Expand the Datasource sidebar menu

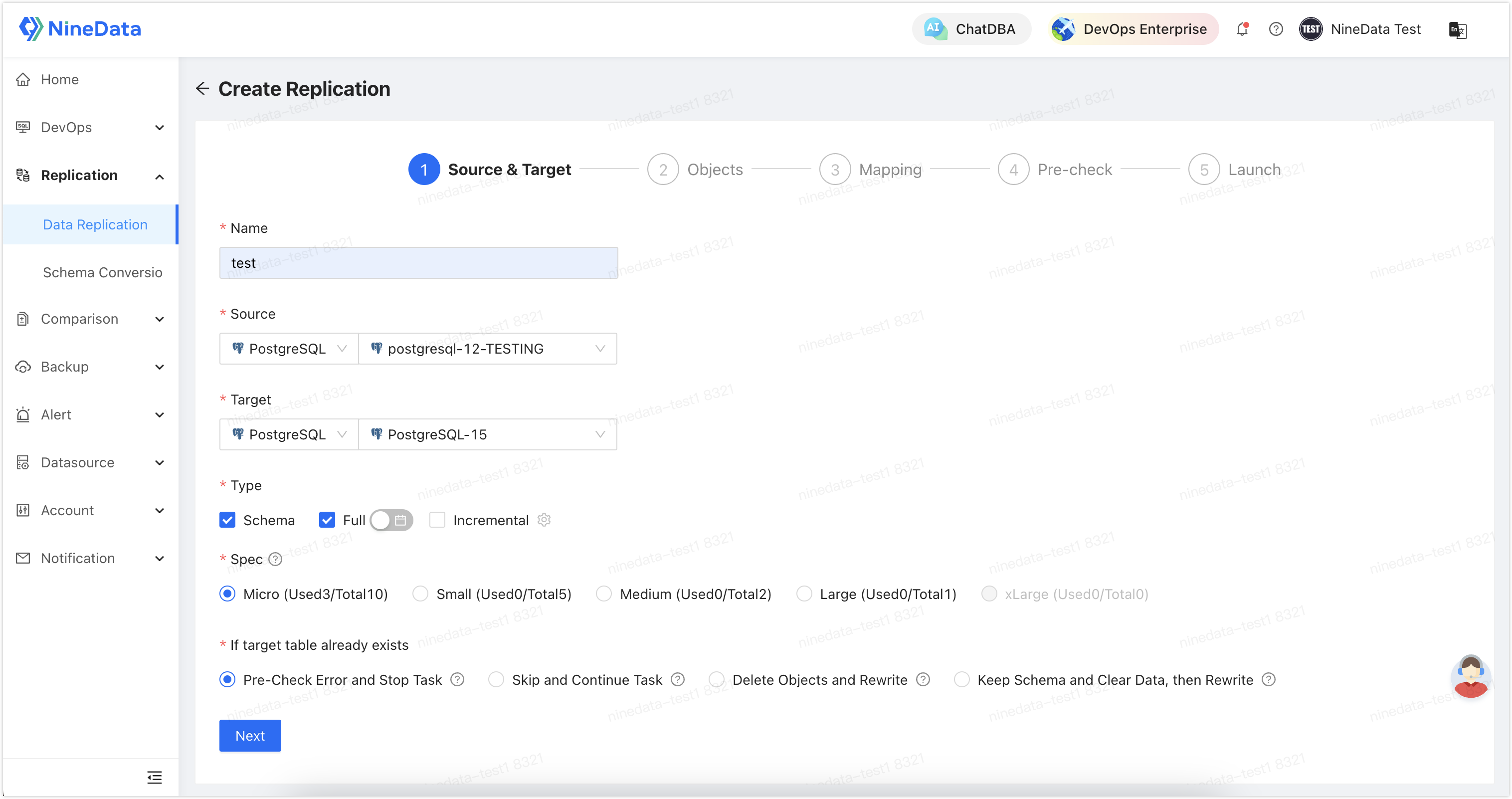point(90,463)
